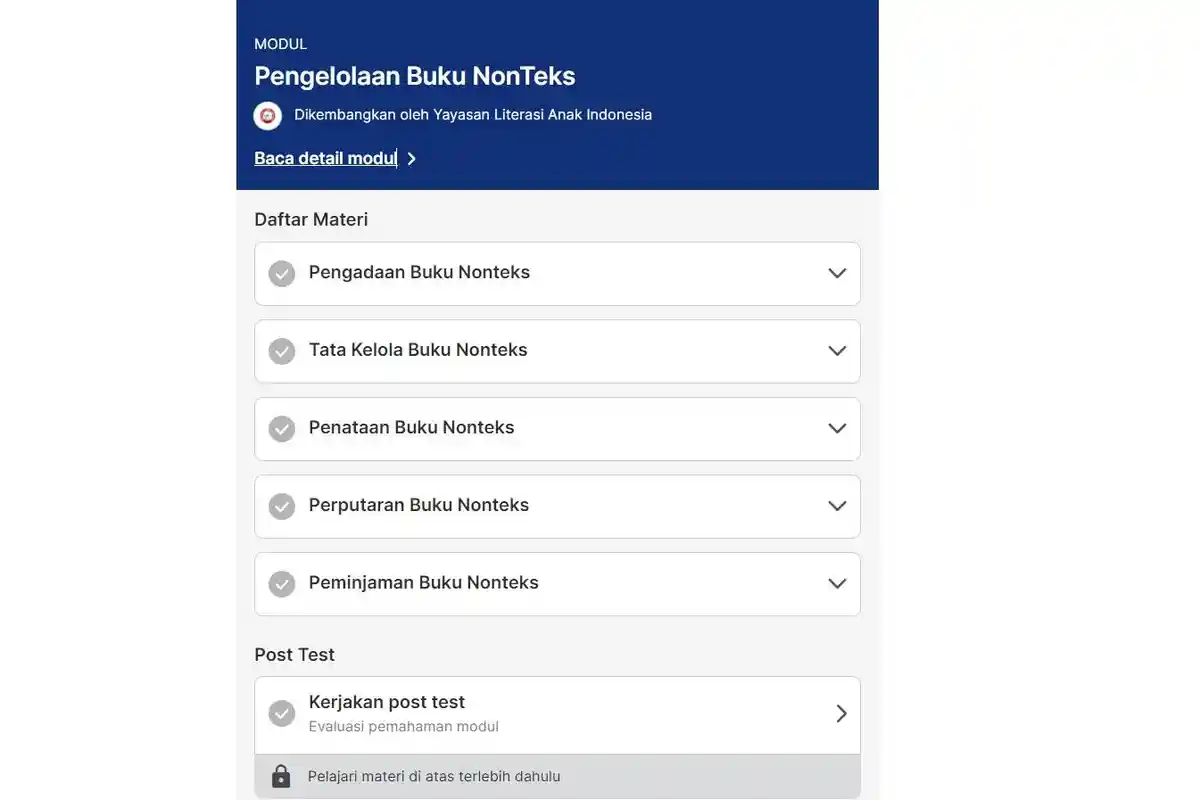Screen dimensions: 1200x800
Task: Click the checkmark icon beside Pengadaan Buku Nonteks
Action: 281,273
